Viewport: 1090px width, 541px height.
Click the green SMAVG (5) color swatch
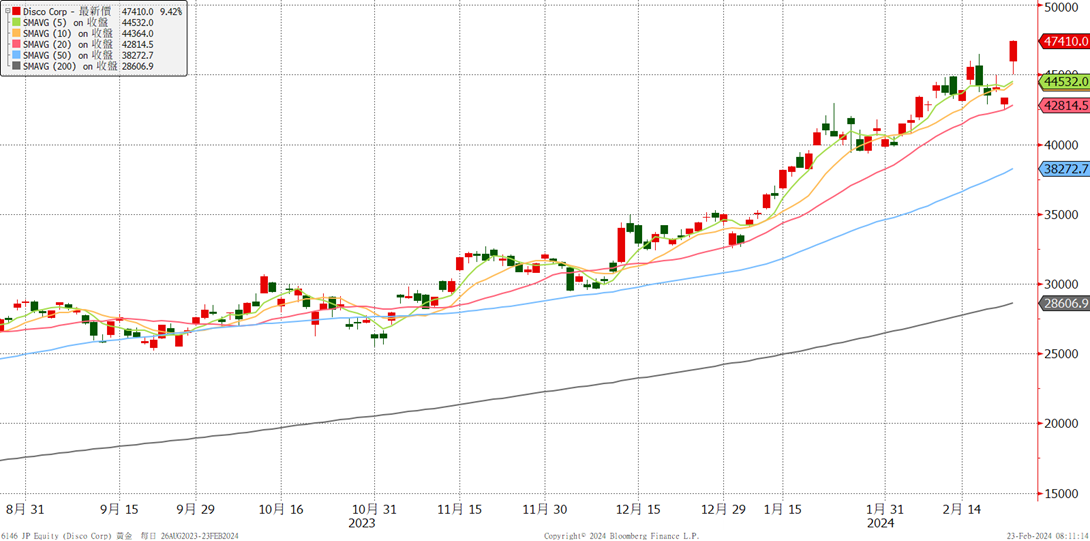pos(17,22)
